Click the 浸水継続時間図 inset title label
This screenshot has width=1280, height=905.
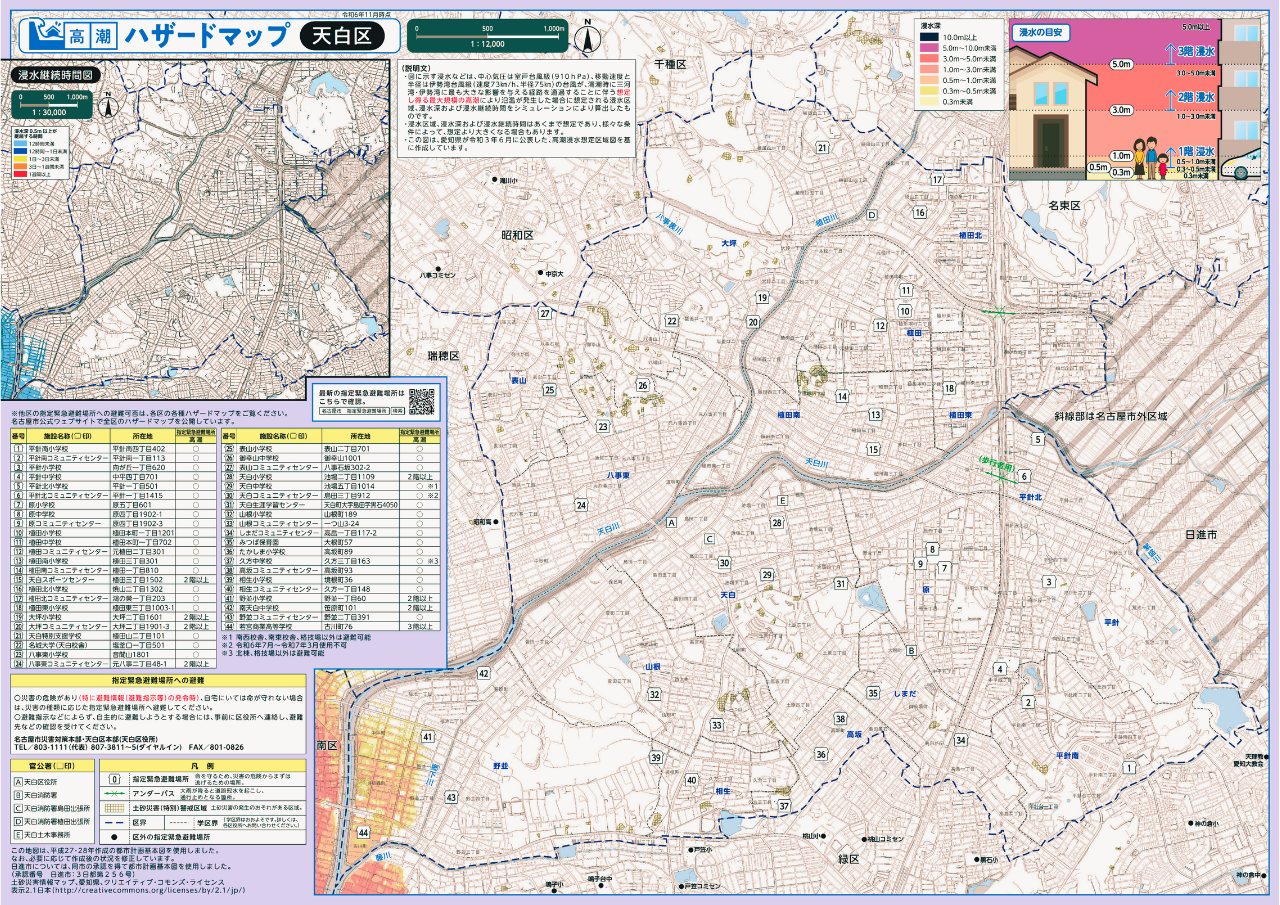pyautogui.click(x=55, y=75)
